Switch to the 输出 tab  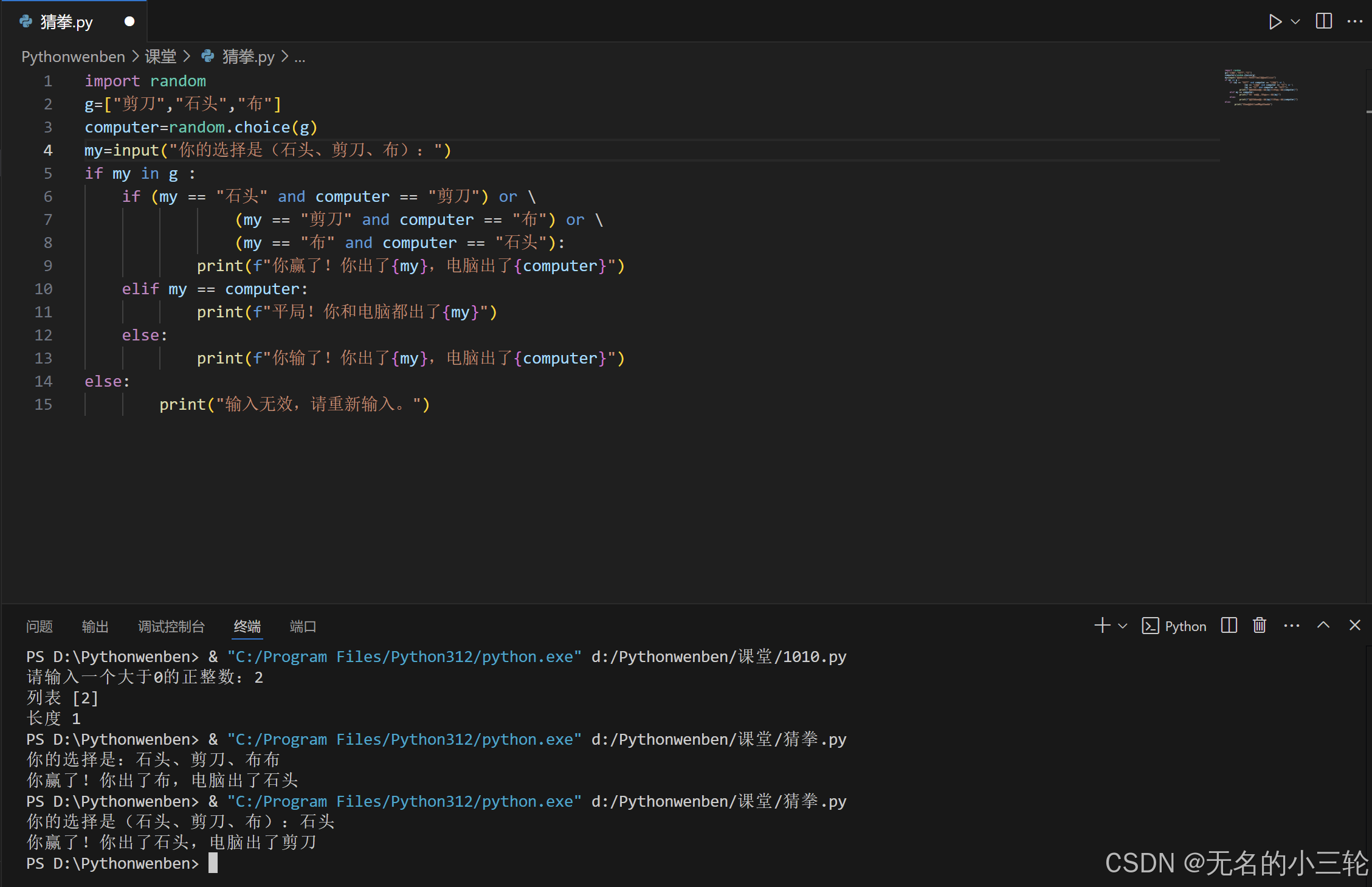pyautogui.click(x=95, y=627)
